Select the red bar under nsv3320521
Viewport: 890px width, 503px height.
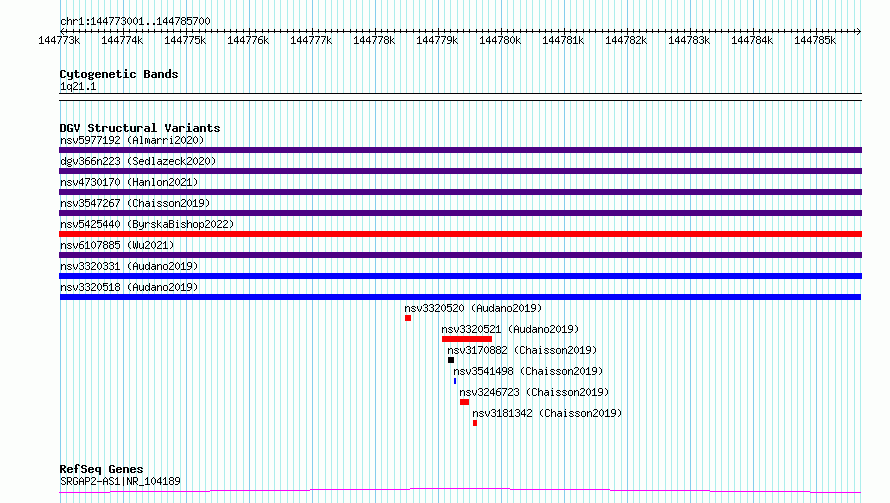click(x=467, y=339)
